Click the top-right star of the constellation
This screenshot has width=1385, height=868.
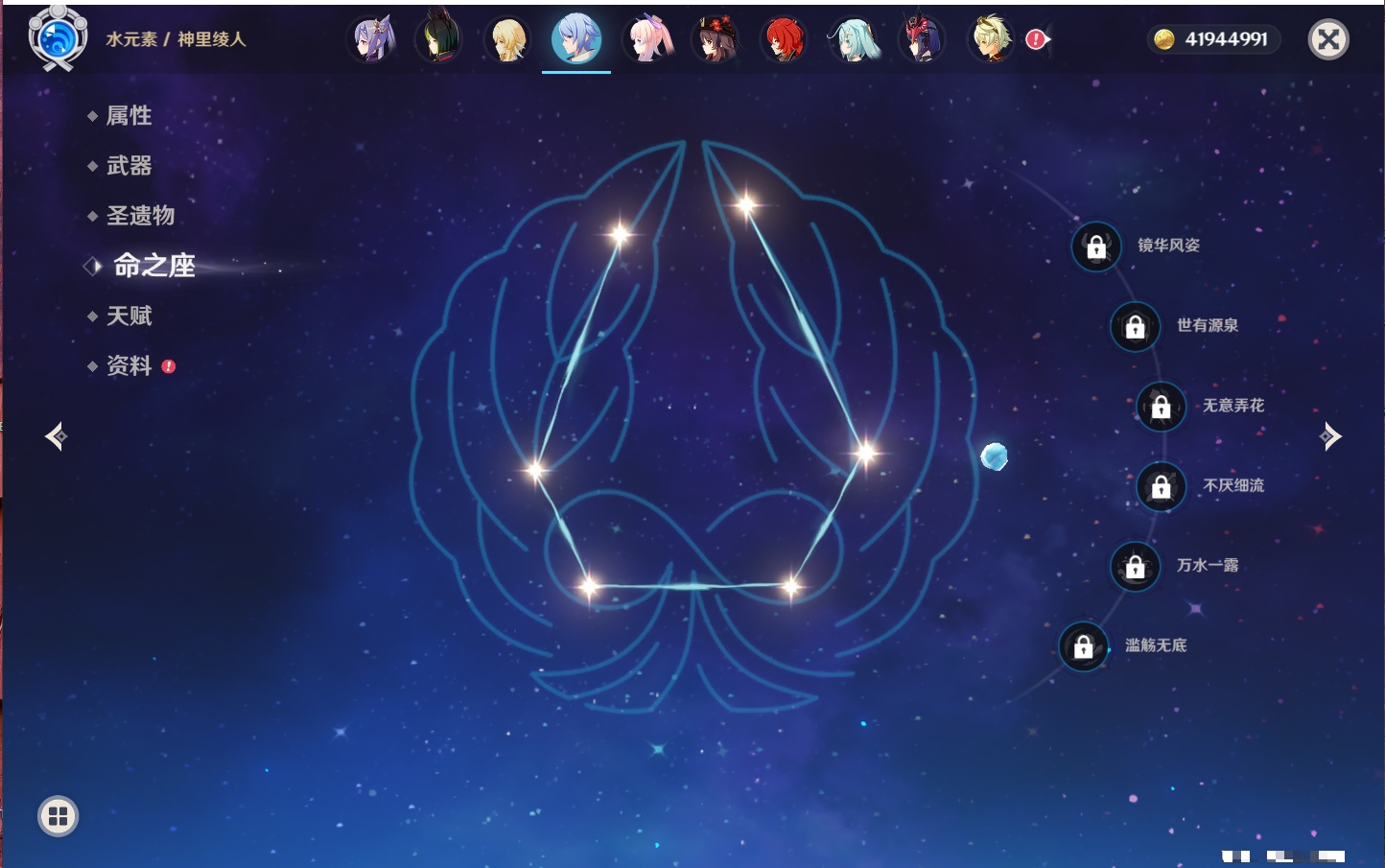pyautogui.click(x=746, y=203)
